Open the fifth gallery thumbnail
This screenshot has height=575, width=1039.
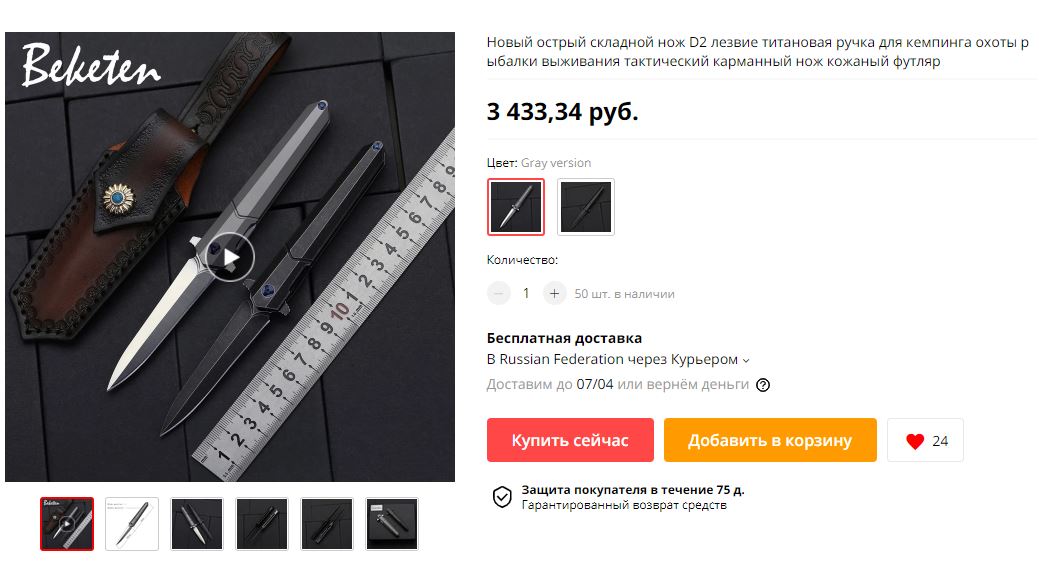[327, 524]
